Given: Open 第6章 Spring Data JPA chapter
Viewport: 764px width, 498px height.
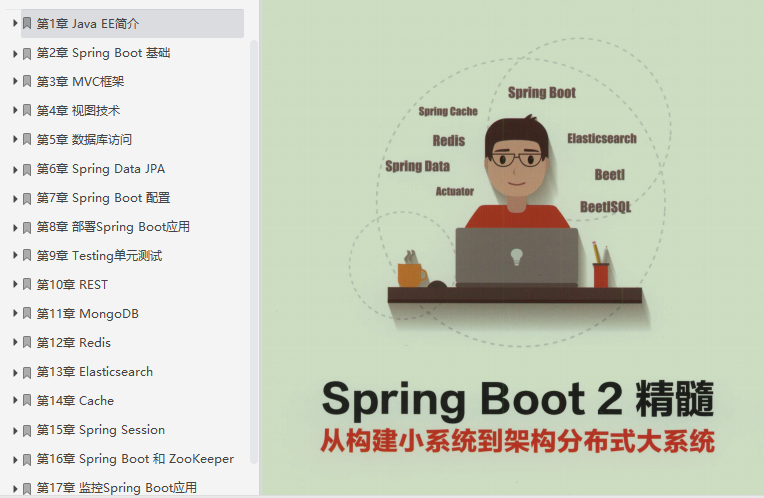Looking at the screenshot, I should tap(101, 169).
